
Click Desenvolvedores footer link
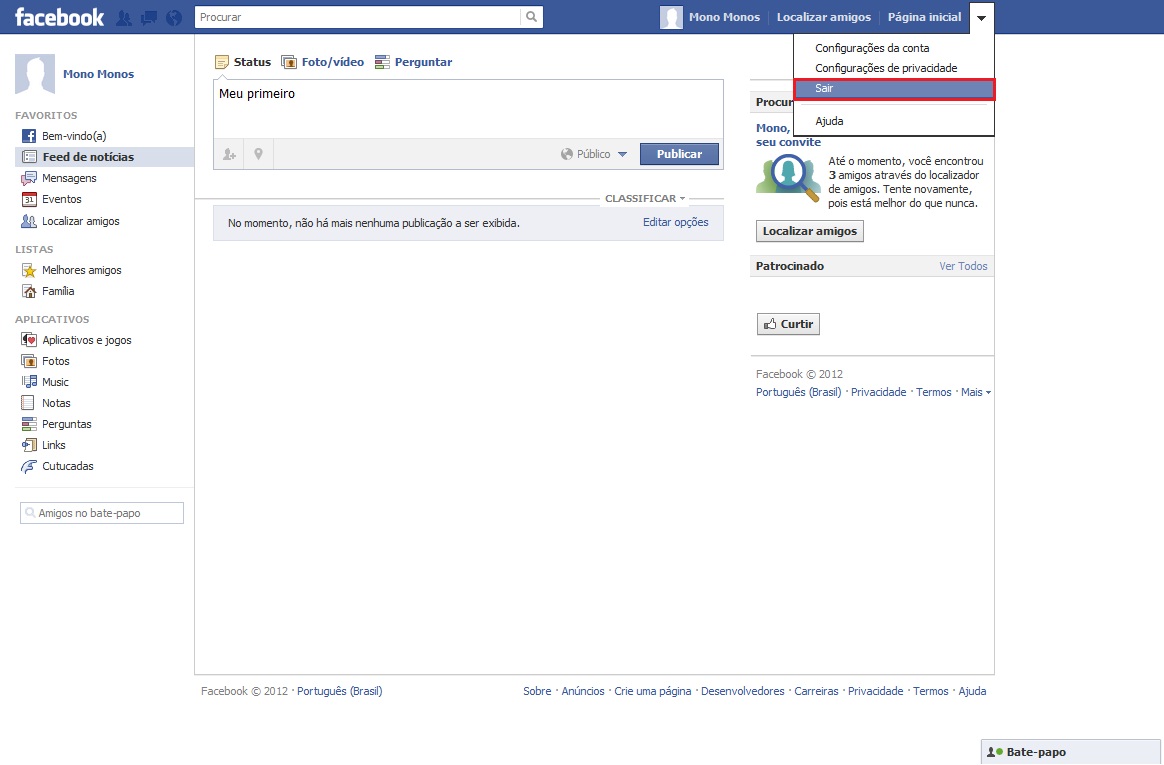click(742, 691)
